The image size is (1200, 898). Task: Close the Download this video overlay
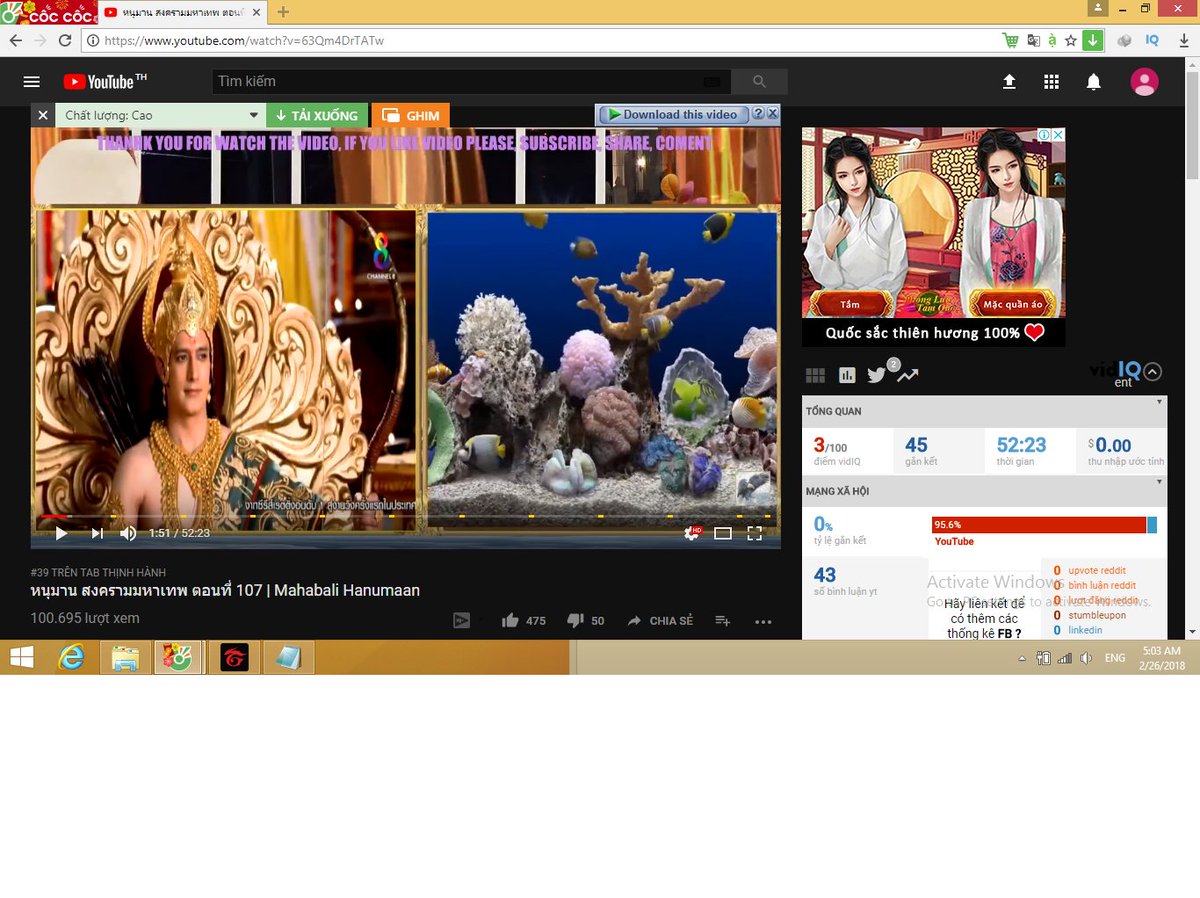pos(773,114)
